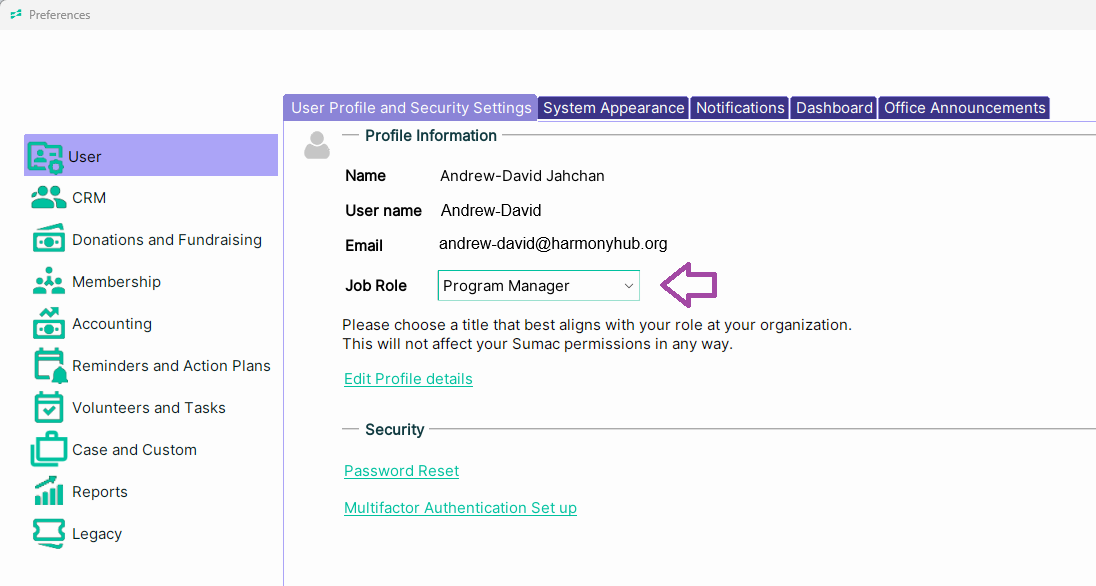Select the Reminders and Action Plans icon
1096x586 pixels.
coord(49,366)
